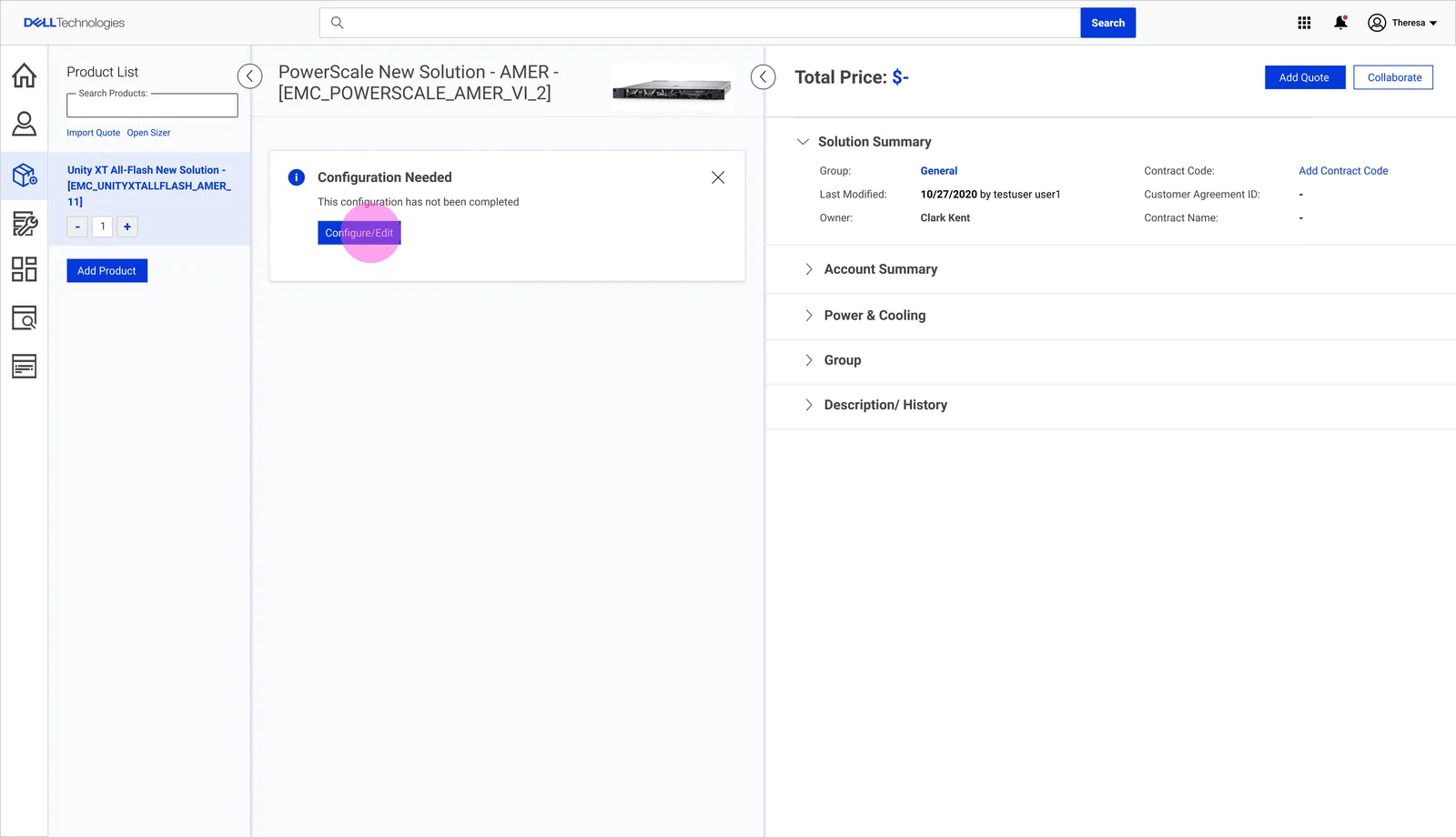
Task: Click the Unity XT quantity field
Action: point(103,227)
